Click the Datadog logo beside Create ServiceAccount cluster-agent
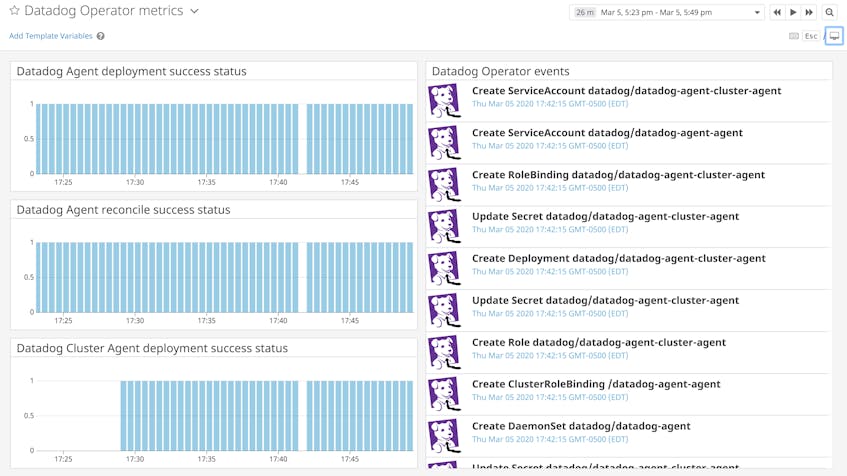The width and height of the screenshot is (847, 476). [445, 100]
